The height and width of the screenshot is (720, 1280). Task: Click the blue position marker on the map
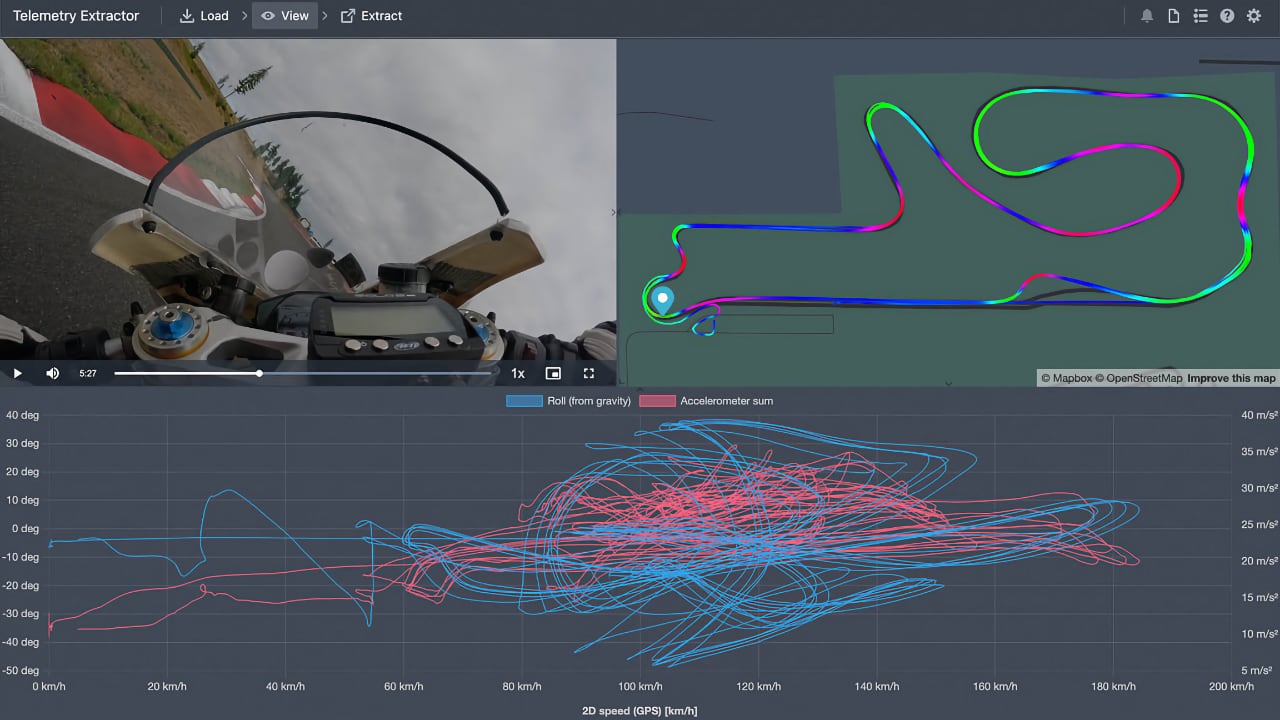(662, 298)
